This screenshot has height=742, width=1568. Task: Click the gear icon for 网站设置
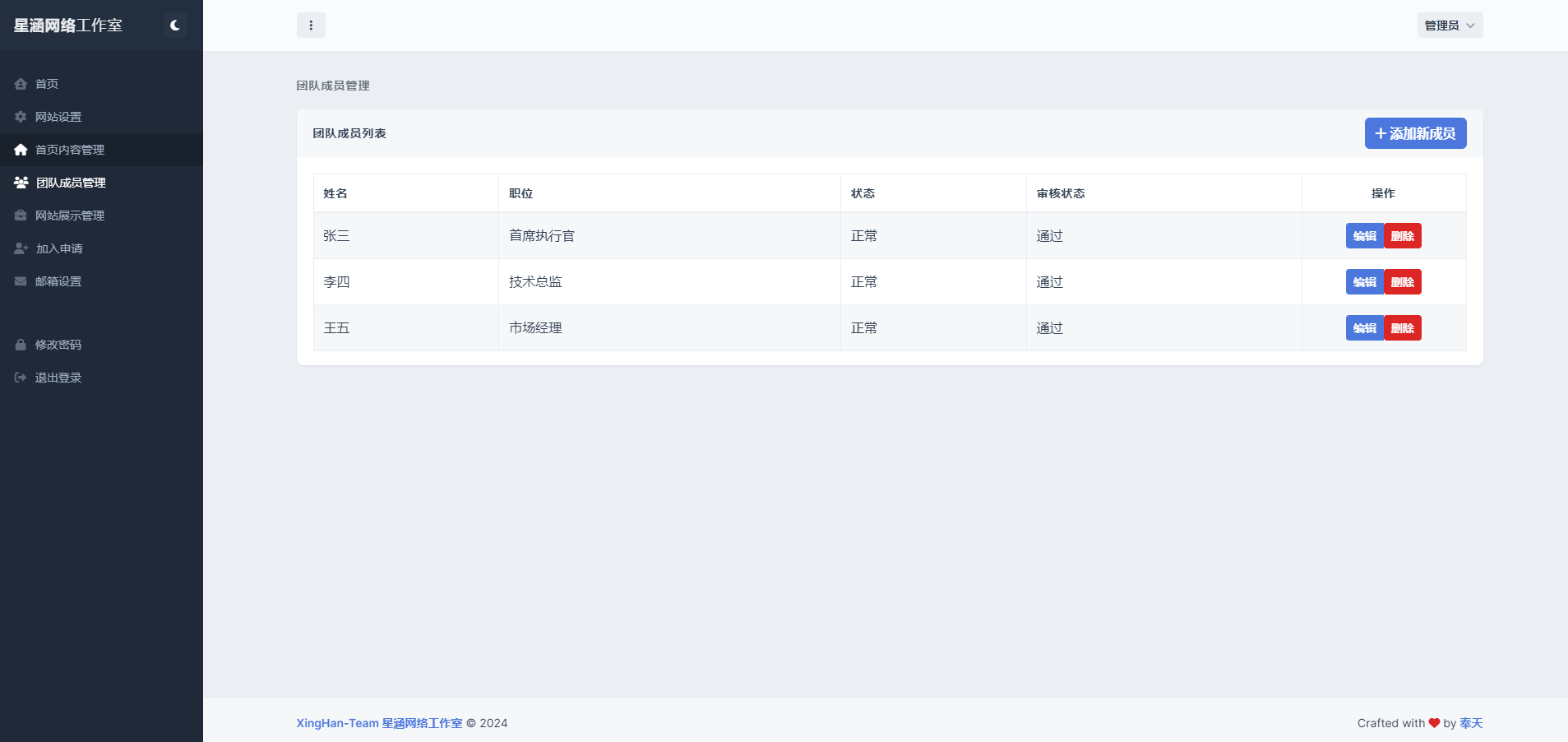point(21,117)
